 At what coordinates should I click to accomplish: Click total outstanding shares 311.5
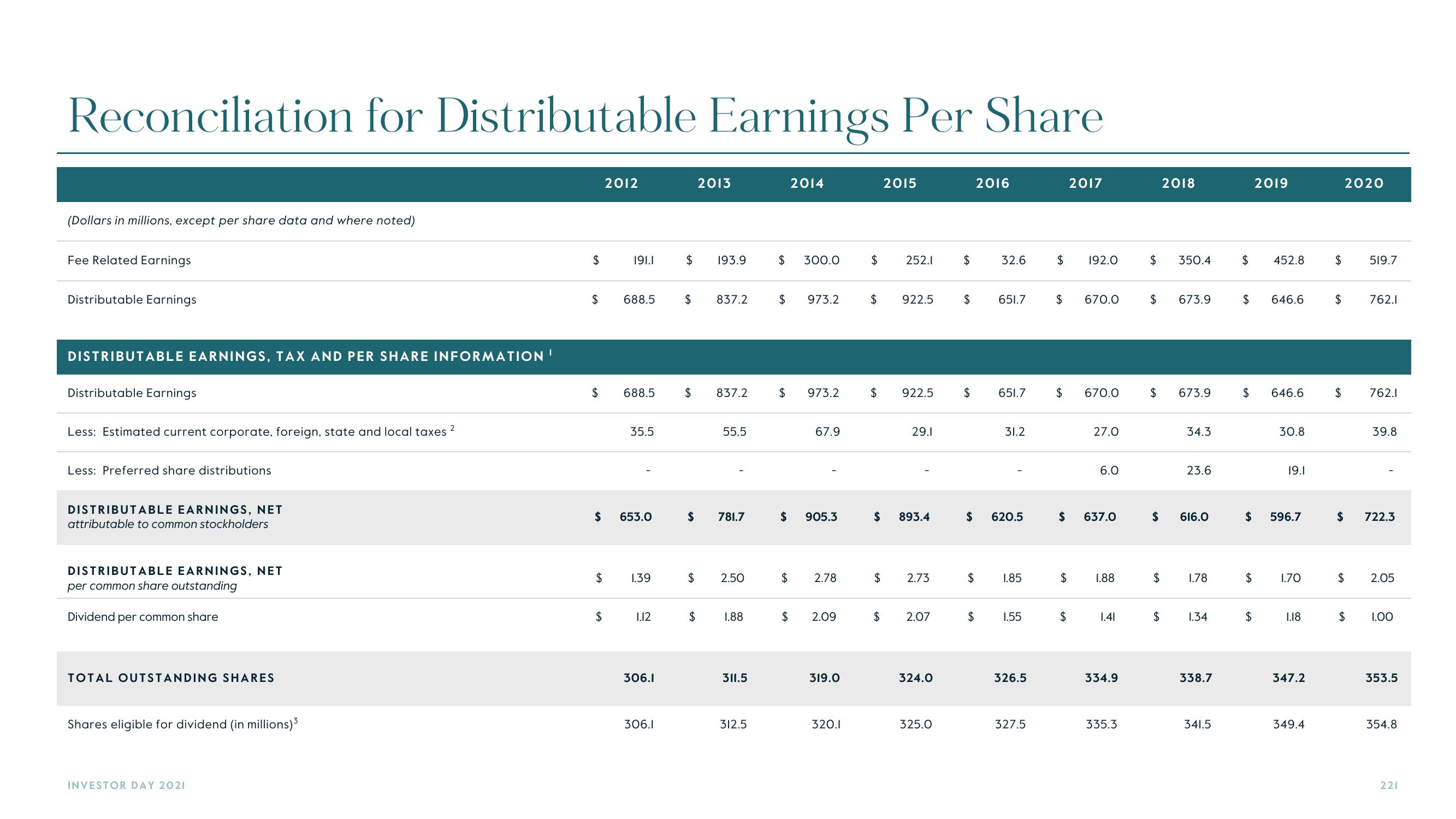735,678
